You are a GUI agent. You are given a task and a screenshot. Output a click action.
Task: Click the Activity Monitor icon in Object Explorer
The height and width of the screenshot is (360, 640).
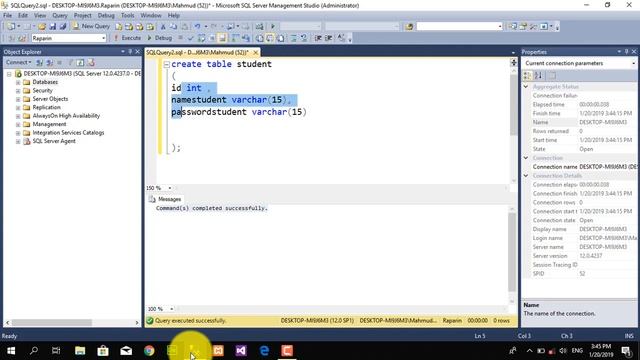91,62
